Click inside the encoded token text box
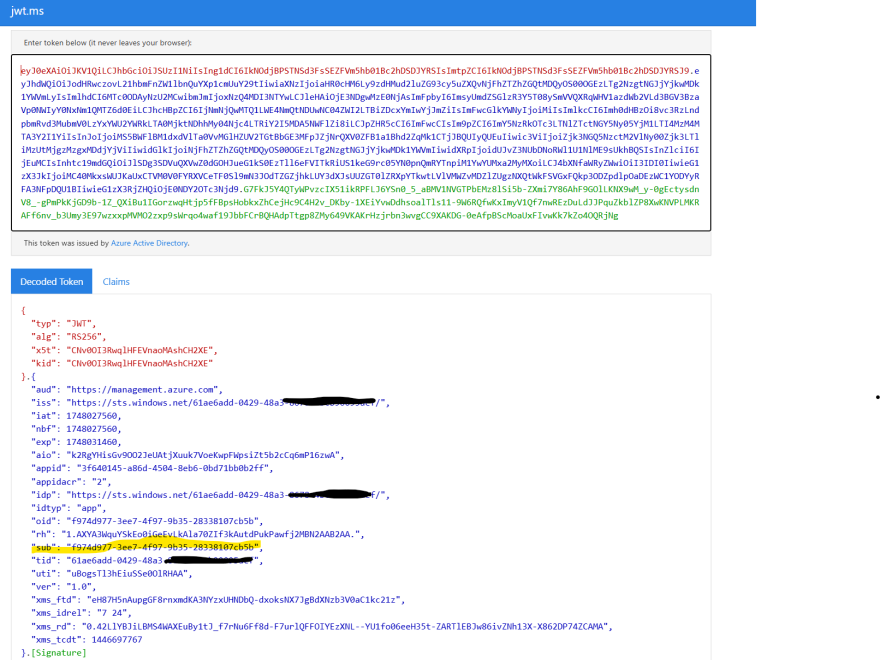The image size is (880, 660). tap(360, 140)
